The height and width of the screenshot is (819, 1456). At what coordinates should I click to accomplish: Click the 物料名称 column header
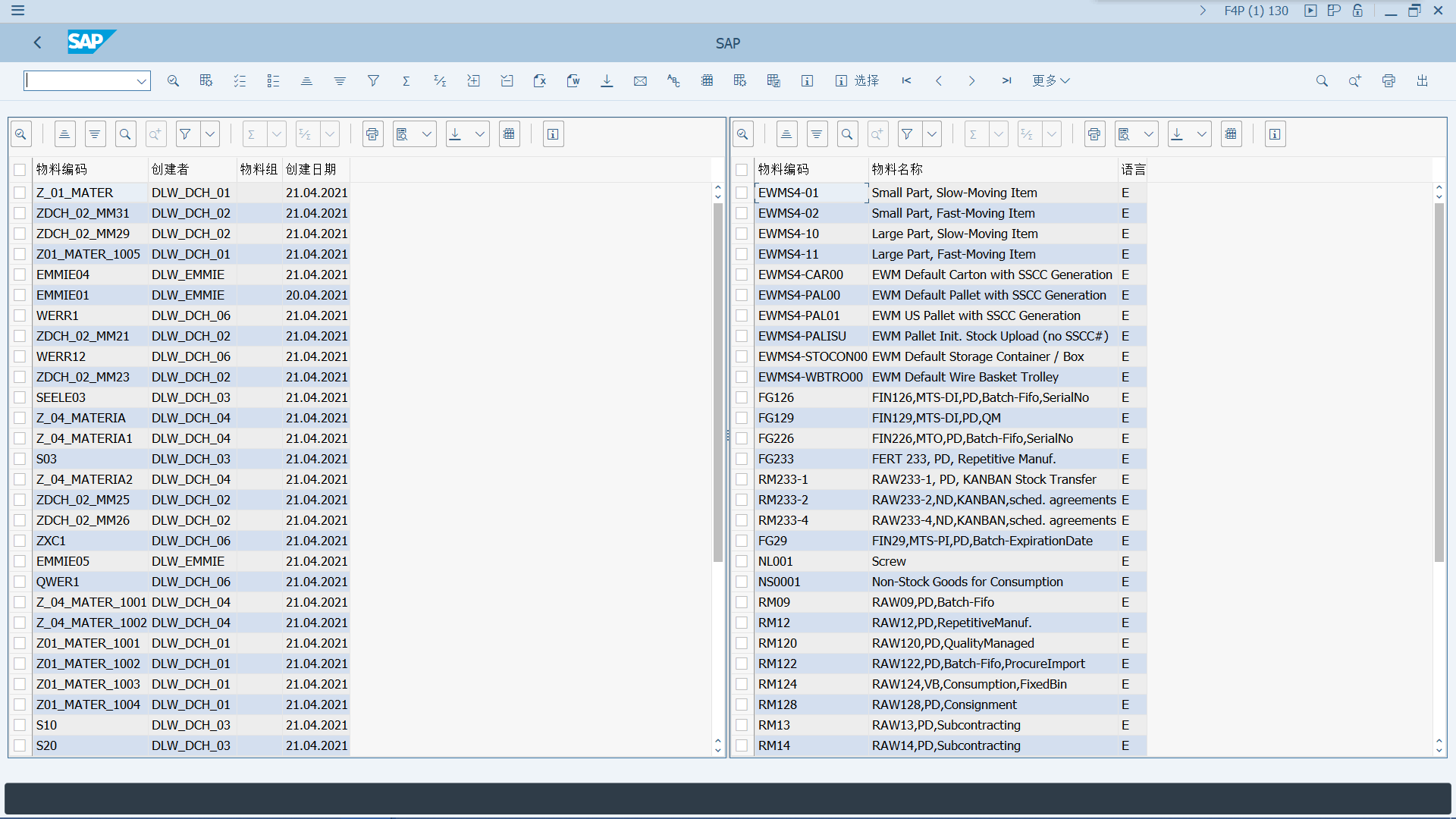897,170
